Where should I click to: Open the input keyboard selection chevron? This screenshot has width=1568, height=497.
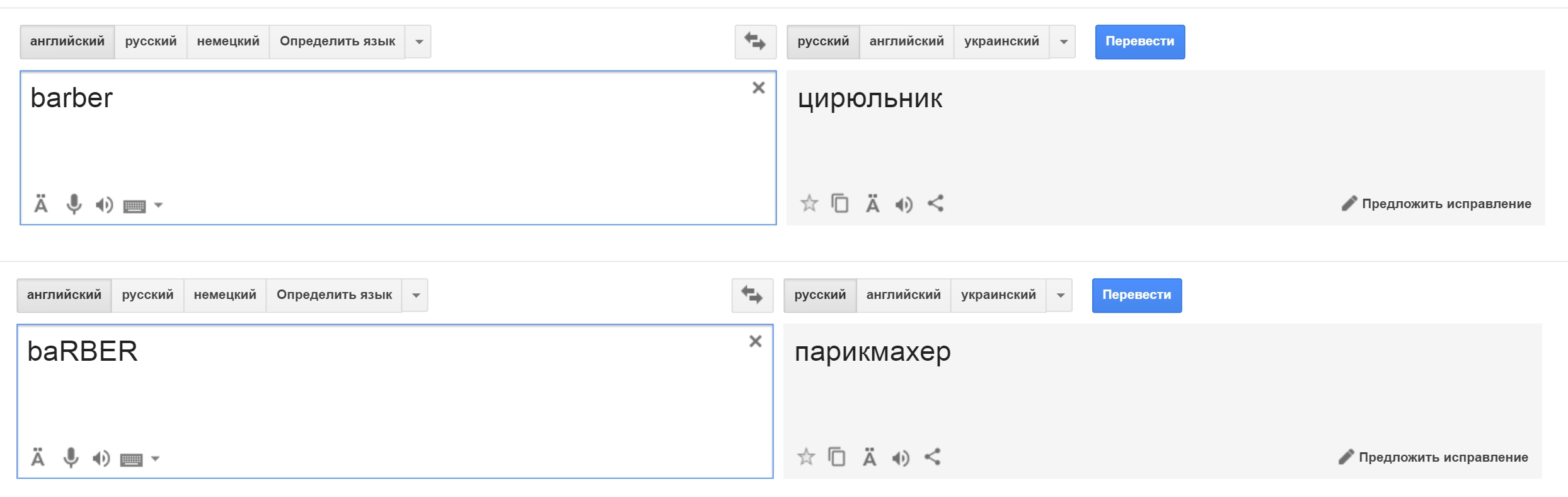[x=158, y=204]
